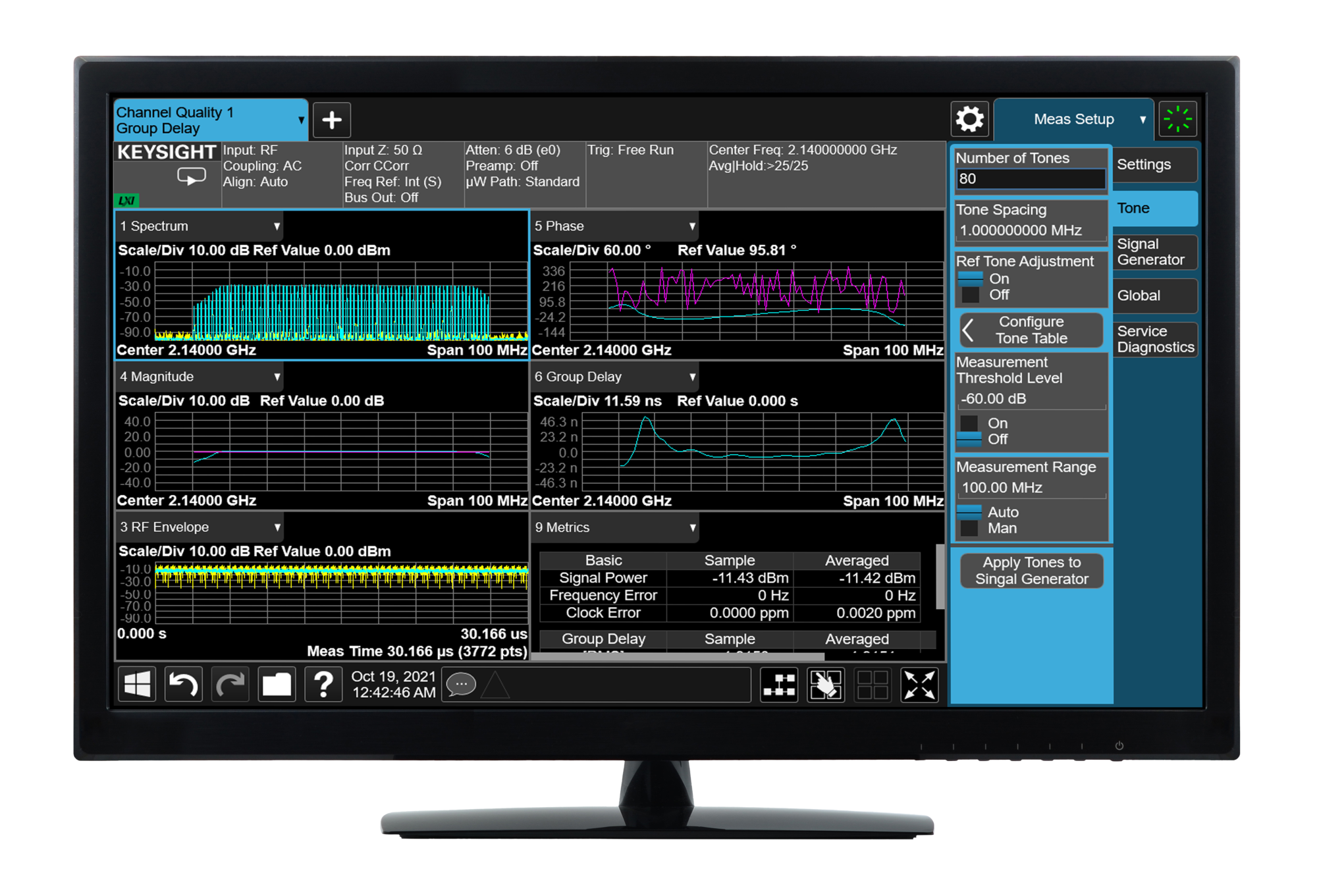Click the redo arrow icon
The image size is (1317, 896).
230,685
